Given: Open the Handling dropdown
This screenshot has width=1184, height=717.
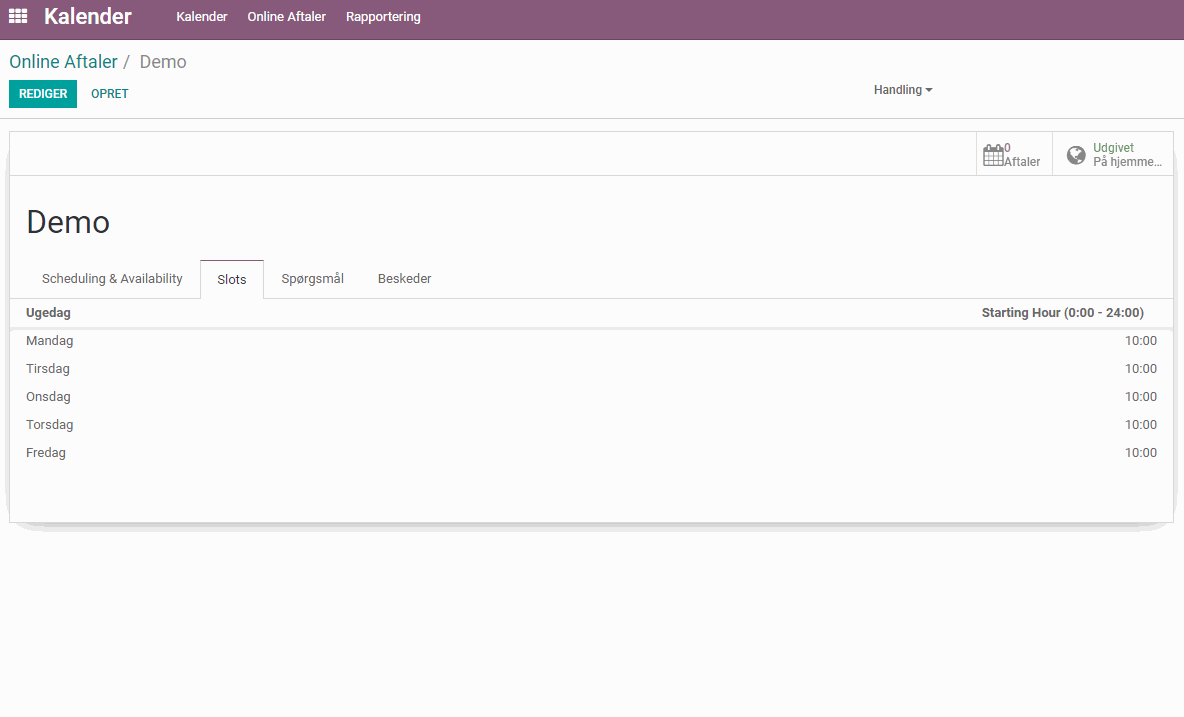Looking at the screenshot, I should point(903,90).
